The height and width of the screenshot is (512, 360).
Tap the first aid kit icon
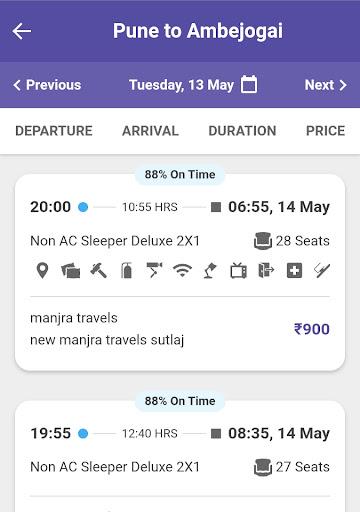click(x=295, y=270)
